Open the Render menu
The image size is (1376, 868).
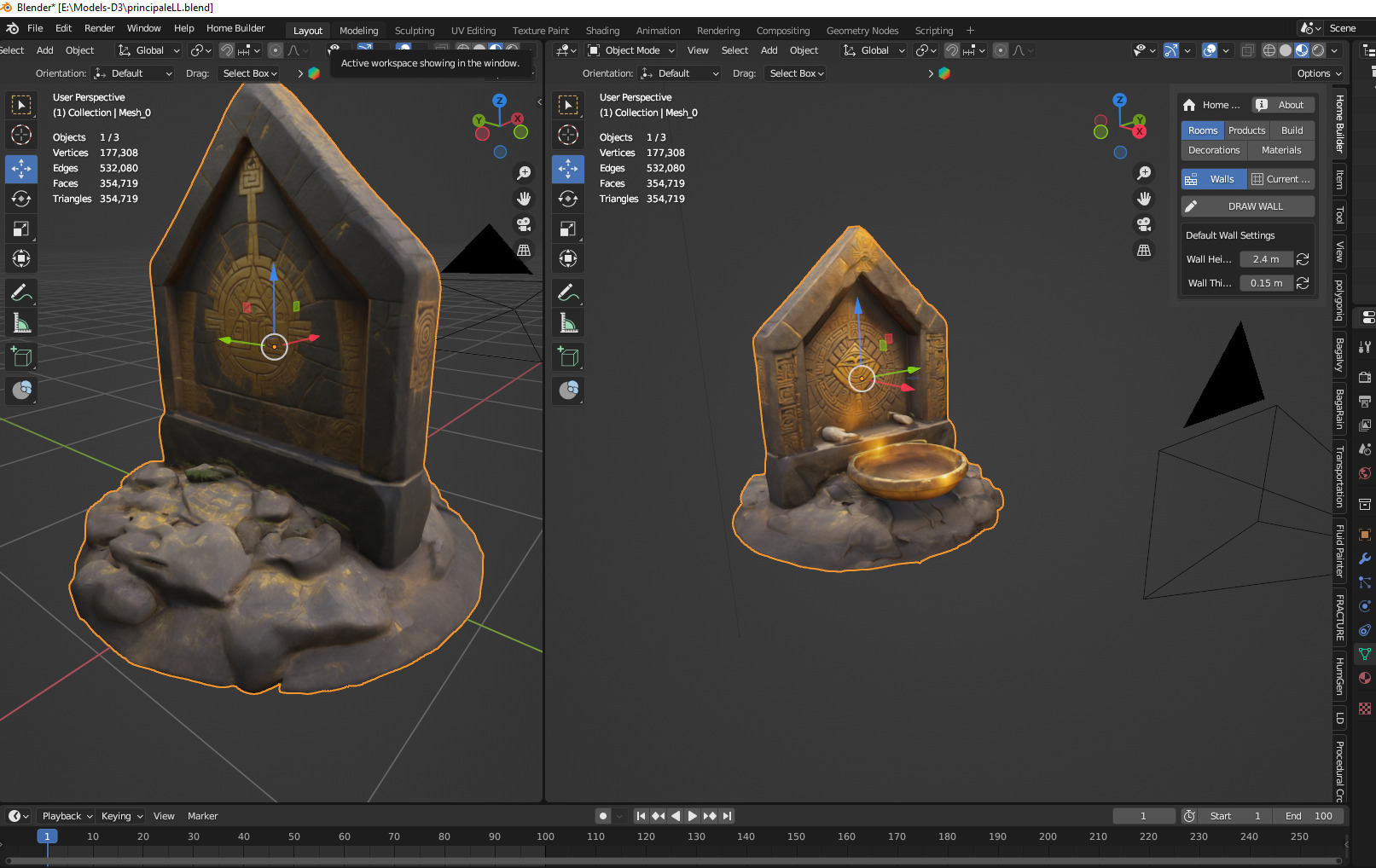(x=99, y=28)
